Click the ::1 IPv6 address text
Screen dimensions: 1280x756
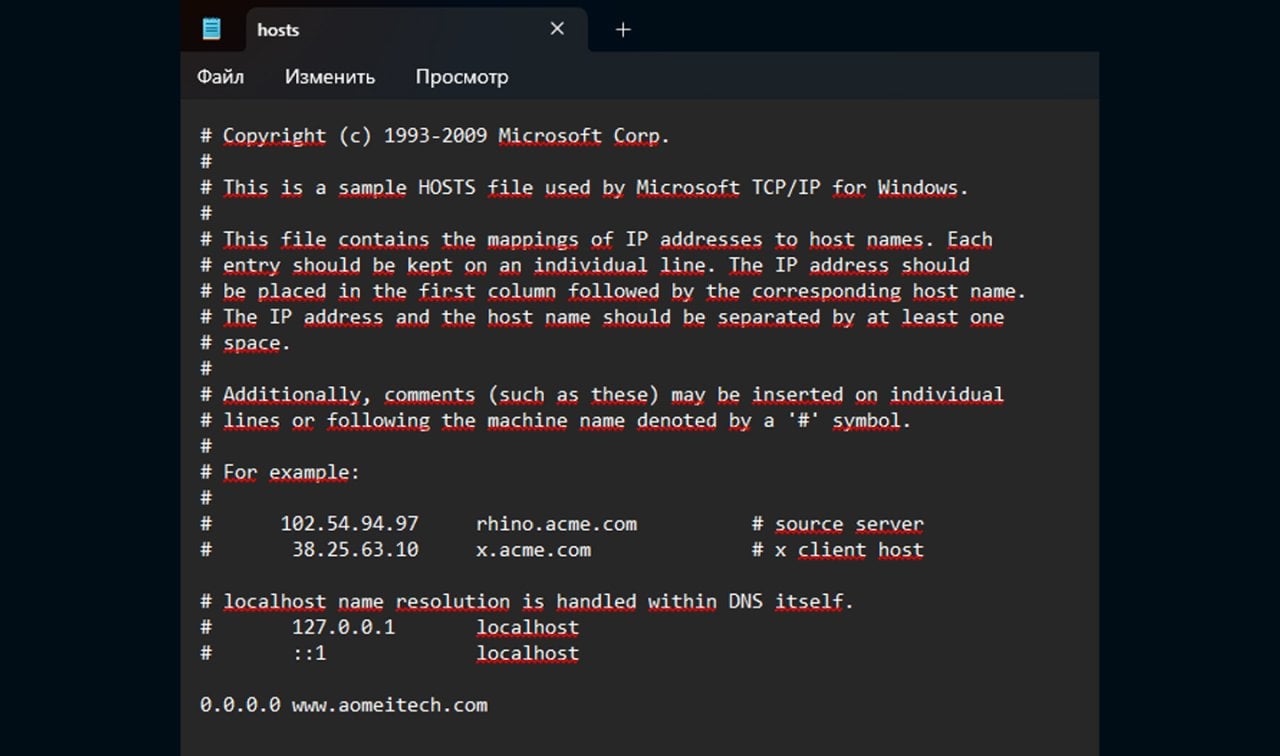tap(309, 654)
